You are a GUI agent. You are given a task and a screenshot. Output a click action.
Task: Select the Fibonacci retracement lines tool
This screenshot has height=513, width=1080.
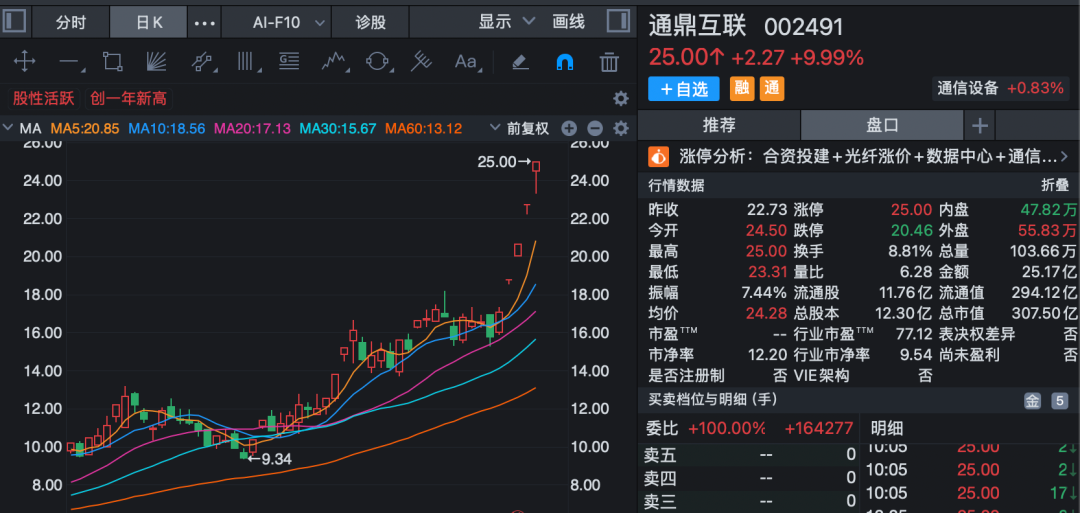pos(289,62)
